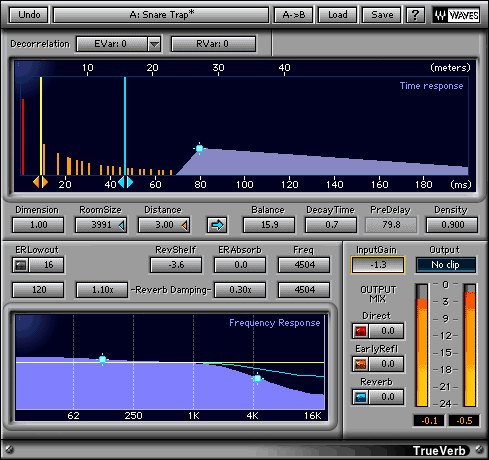
Task: Click the Density value 0.900
Action: tap(452, 225)
